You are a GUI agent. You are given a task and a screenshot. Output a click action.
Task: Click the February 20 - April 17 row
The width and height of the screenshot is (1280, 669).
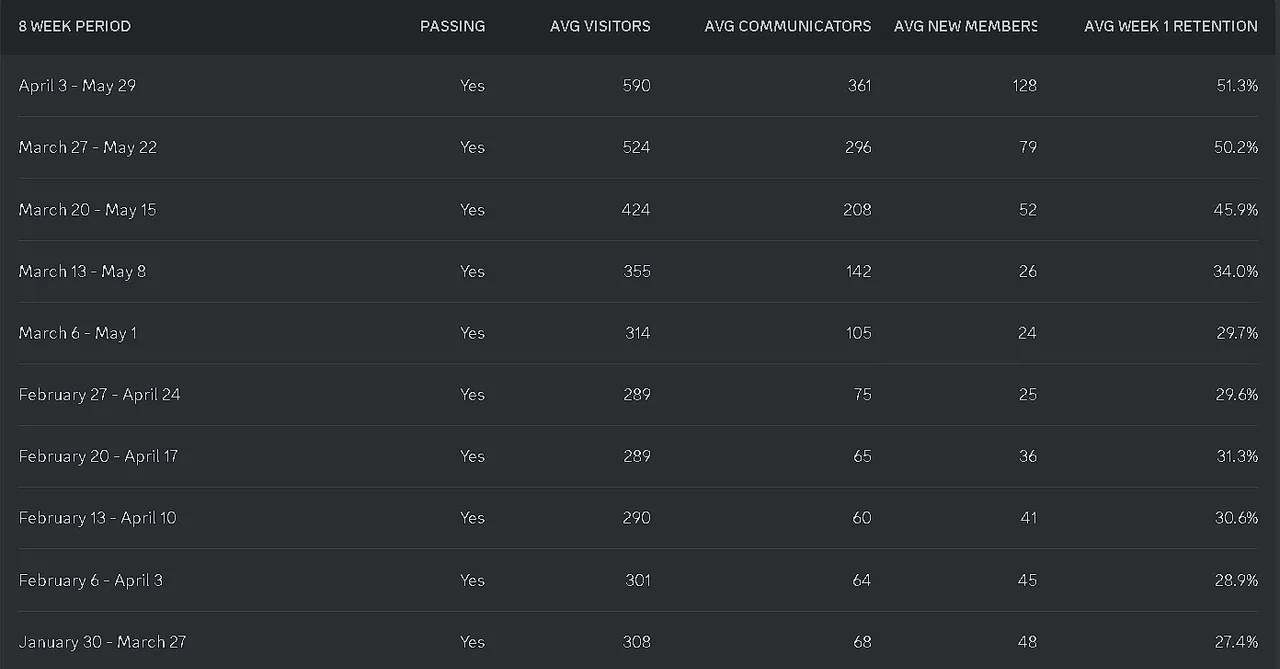click(x=638, y=457)
